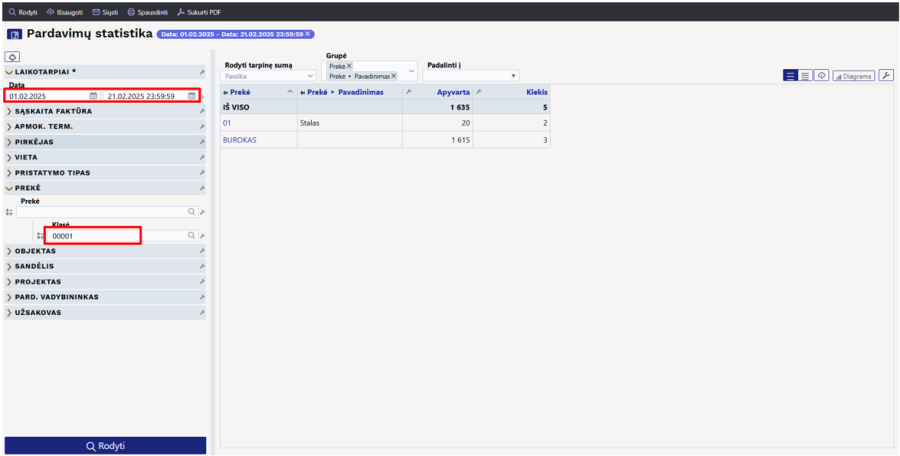
Task: Click wrench icon in Kiekis column header
Action: pos(478,91)
